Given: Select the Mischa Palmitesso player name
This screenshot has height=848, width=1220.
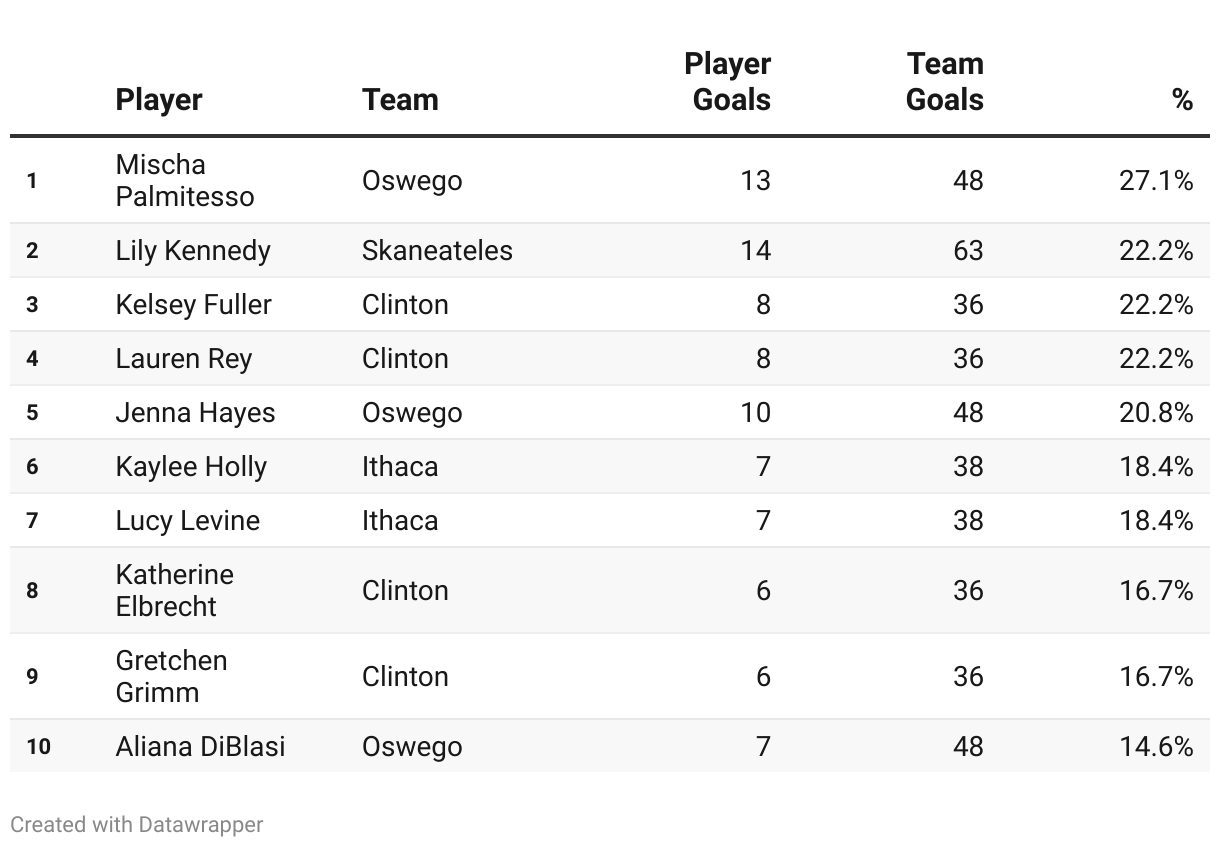Looking at the screenshot, I should click(185, 180).
